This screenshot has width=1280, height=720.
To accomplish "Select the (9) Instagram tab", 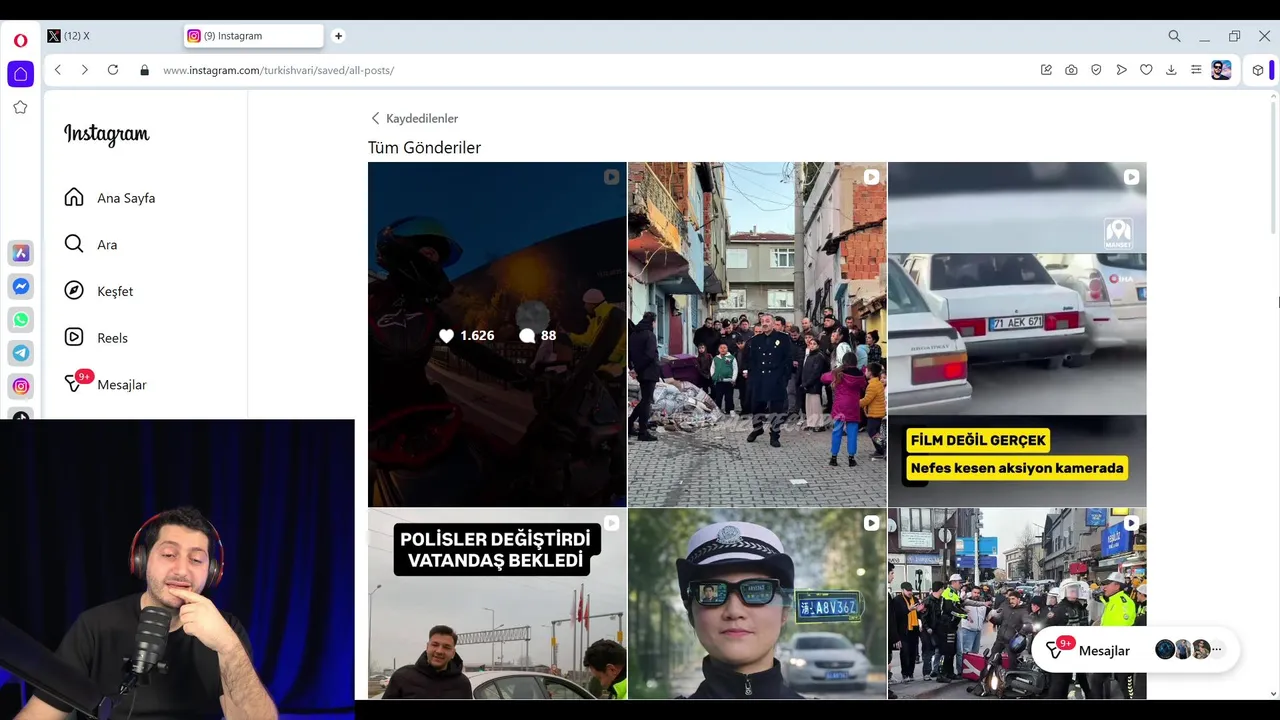I will 253,36.
